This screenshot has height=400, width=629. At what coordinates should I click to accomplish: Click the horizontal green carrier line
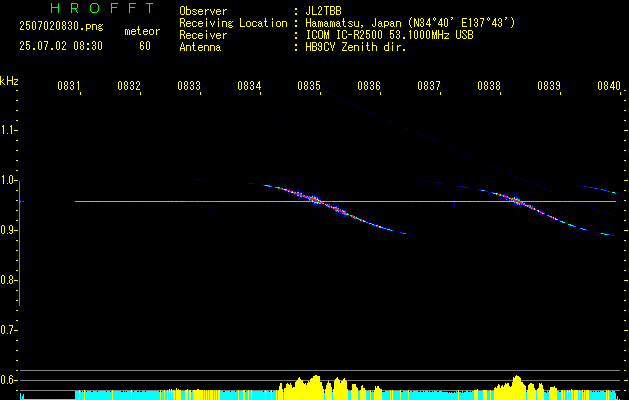tap(345, 201)
